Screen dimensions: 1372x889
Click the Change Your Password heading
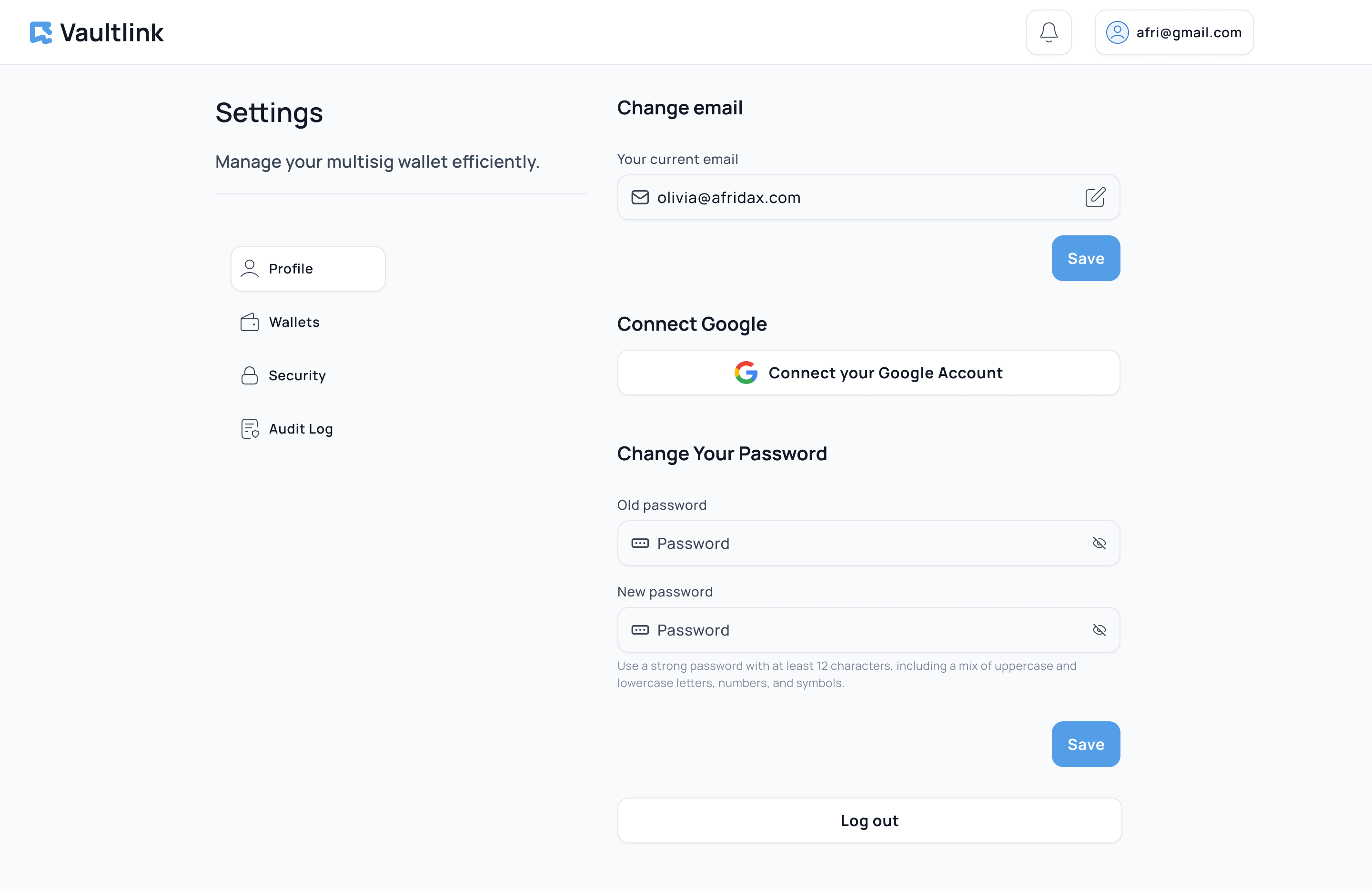pos(722,454)
